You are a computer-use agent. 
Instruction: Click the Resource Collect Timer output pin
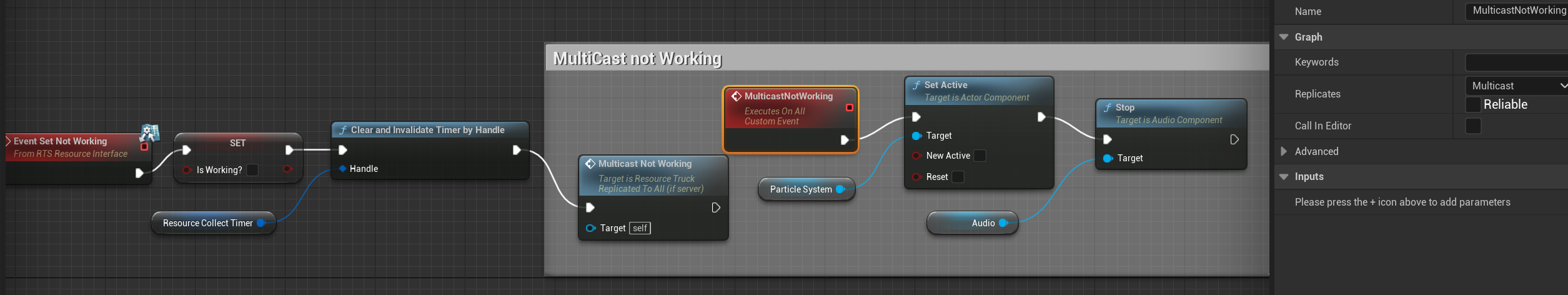click(x=262, y=223)
